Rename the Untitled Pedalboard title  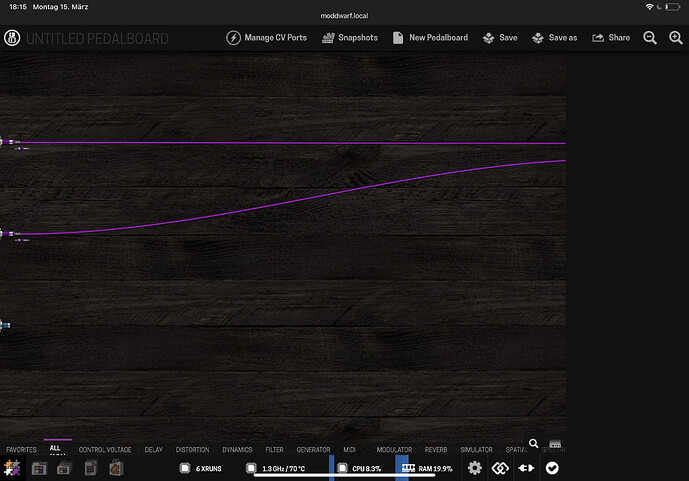pos(97,39)
